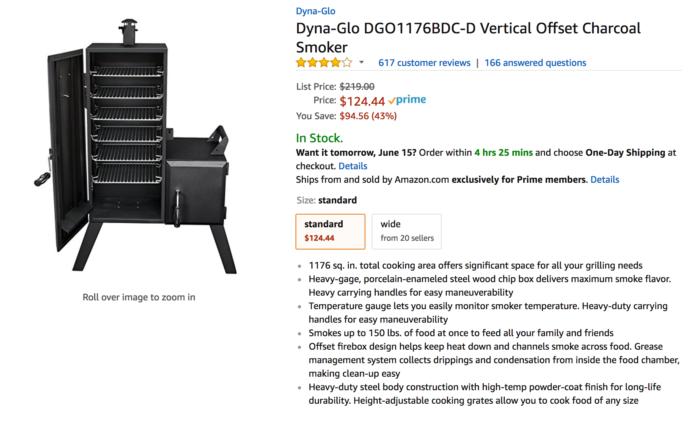The image size is (699, 422).
Task: Click the smoker product image
Action: (135, 146)
